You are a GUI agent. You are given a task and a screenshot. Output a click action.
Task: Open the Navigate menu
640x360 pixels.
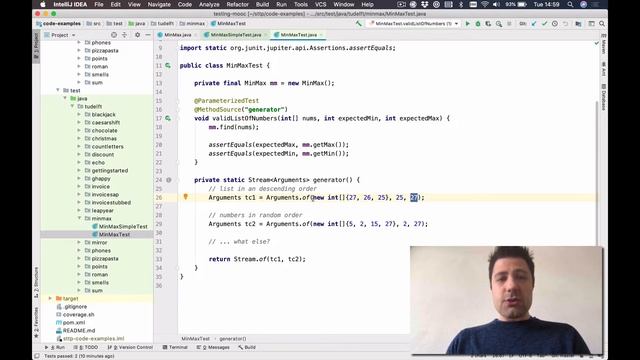pyautogui.click(x=159, y=4)
